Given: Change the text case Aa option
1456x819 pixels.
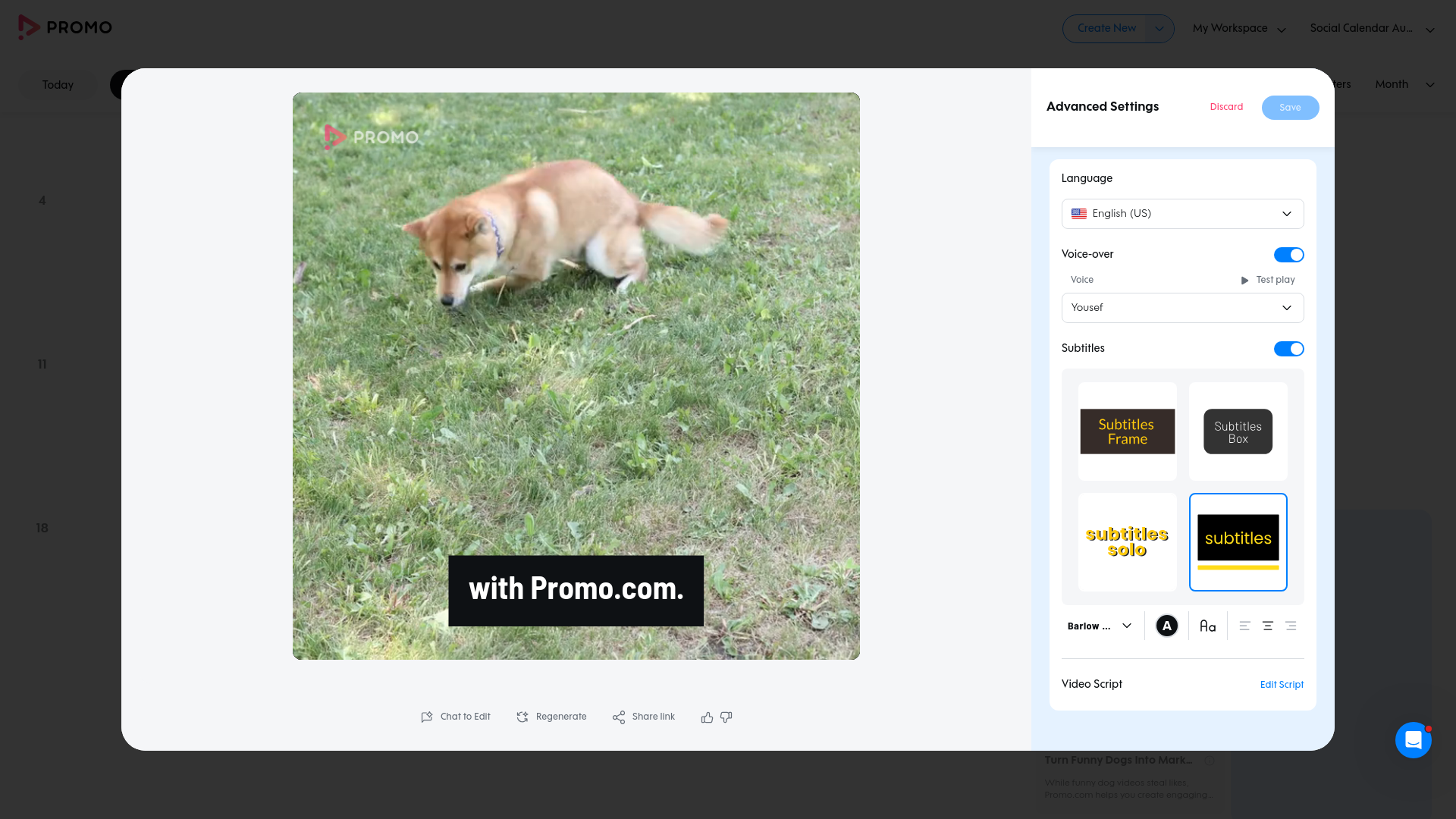Looking at the screenshot, I should [x=1207, y=626].
